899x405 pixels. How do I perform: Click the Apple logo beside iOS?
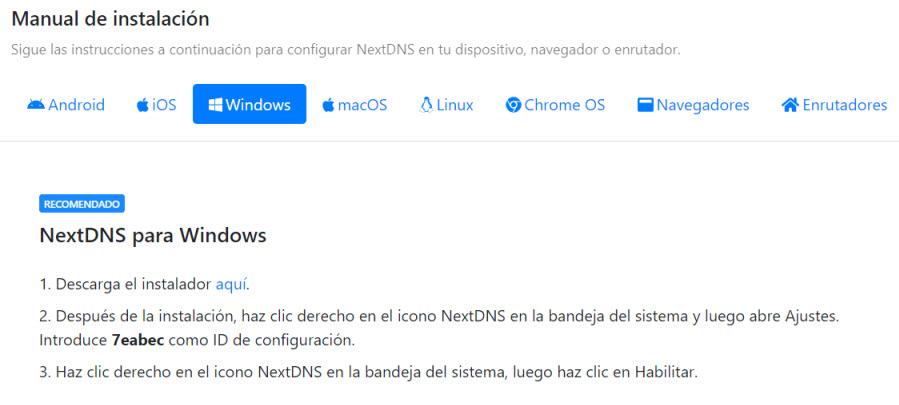tap(143, 105)
